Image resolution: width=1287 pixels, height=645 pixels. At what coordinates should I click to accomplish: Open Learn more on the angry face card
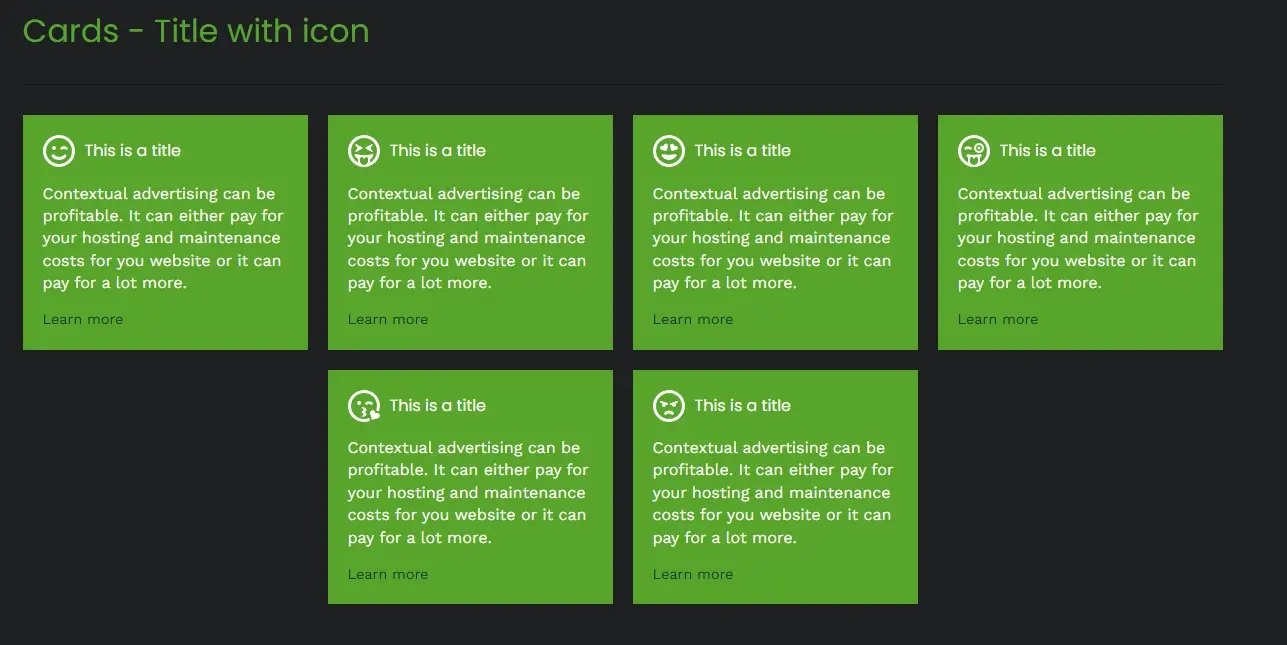coord(693,574)
